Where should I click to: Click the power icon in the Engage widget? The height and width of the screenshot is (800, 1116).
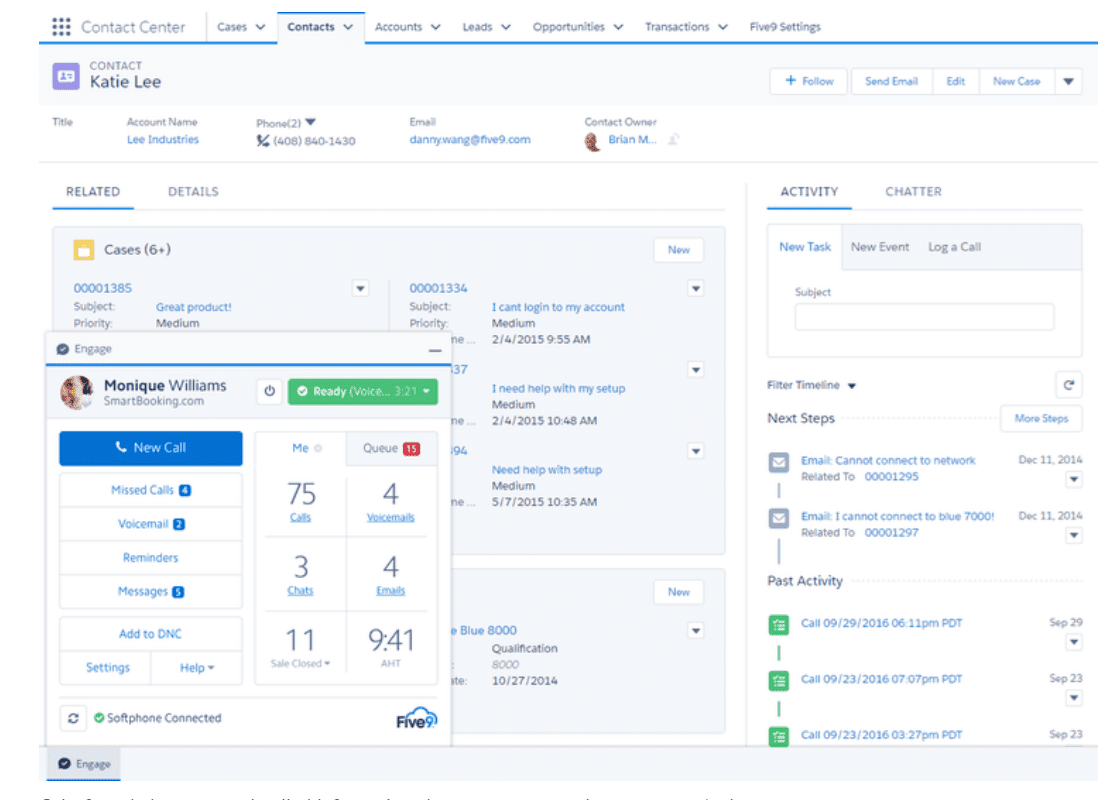pyautogui.click(x=268, y=391)
